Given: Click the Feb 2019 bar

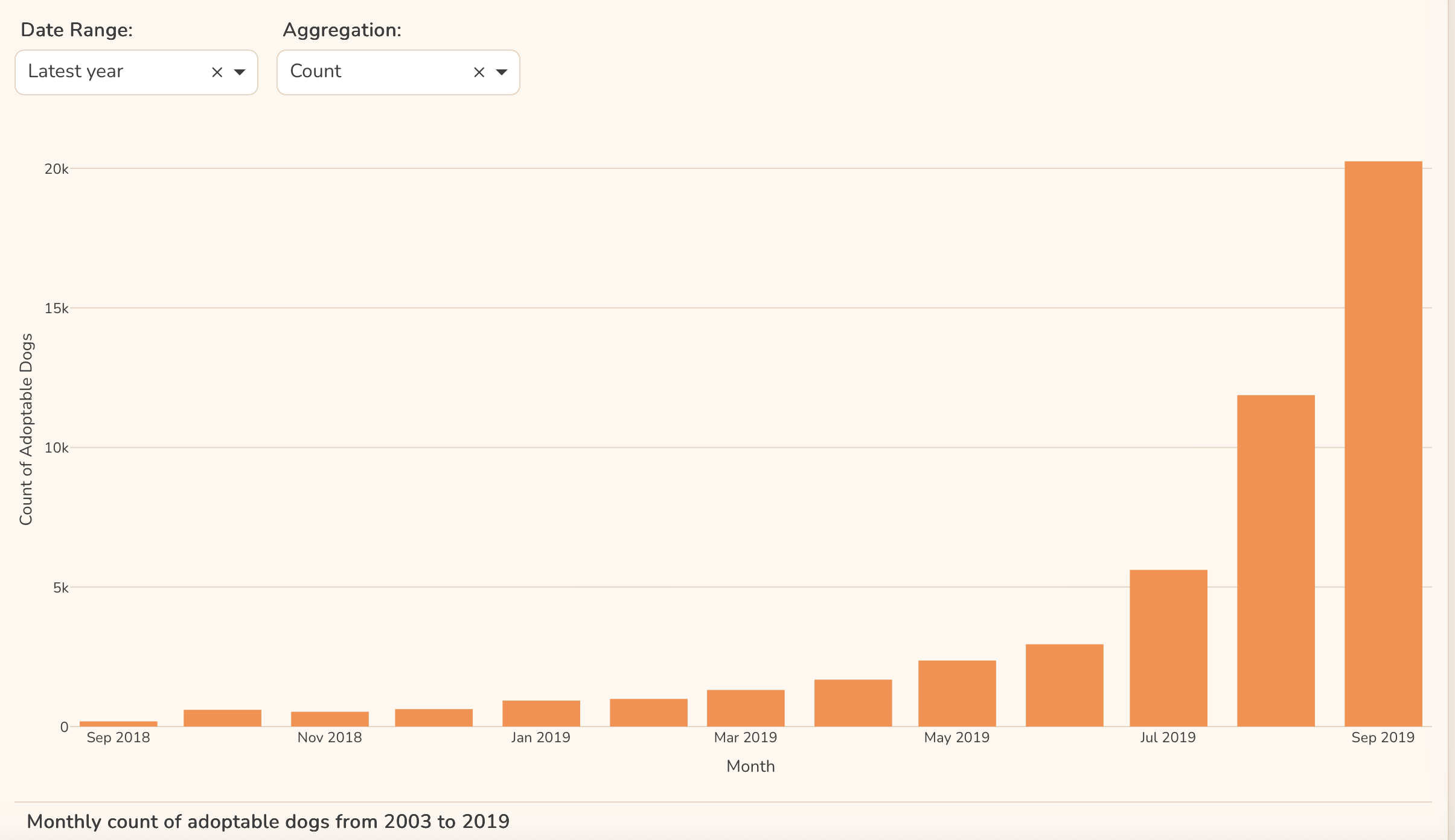Looking at the screenshot, I should pos(648,713).
